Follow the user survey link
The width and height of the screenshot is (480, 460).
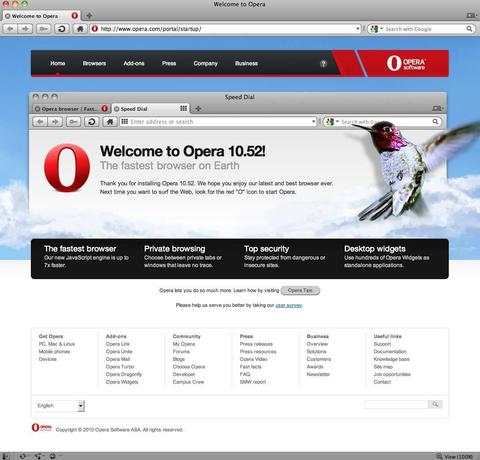click(289, 305)
